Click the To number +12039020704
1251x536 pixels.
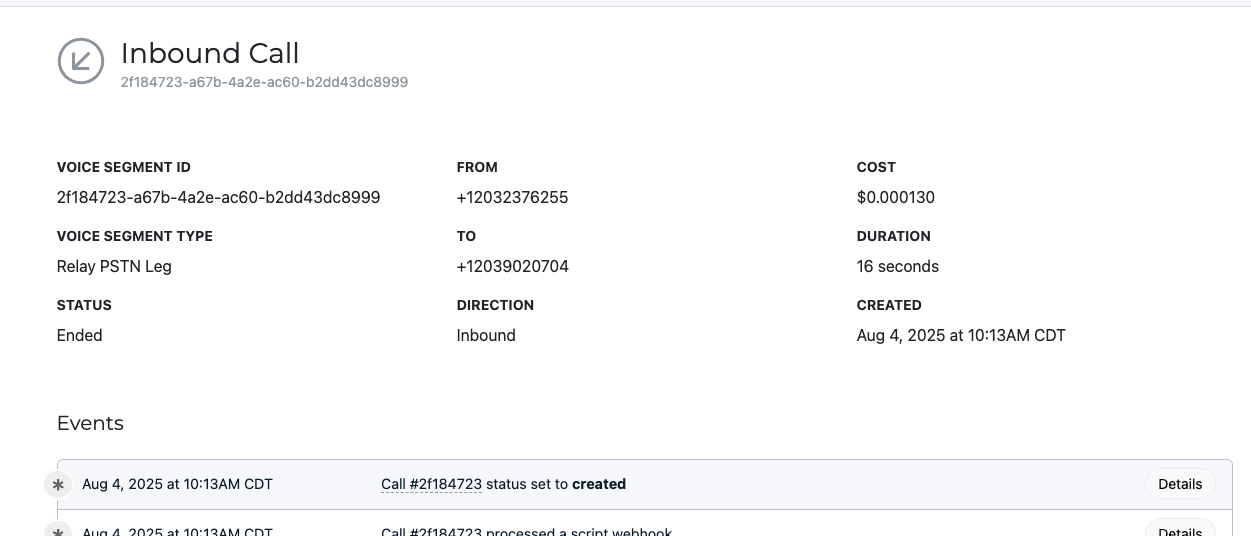click(x=513, y=267)
